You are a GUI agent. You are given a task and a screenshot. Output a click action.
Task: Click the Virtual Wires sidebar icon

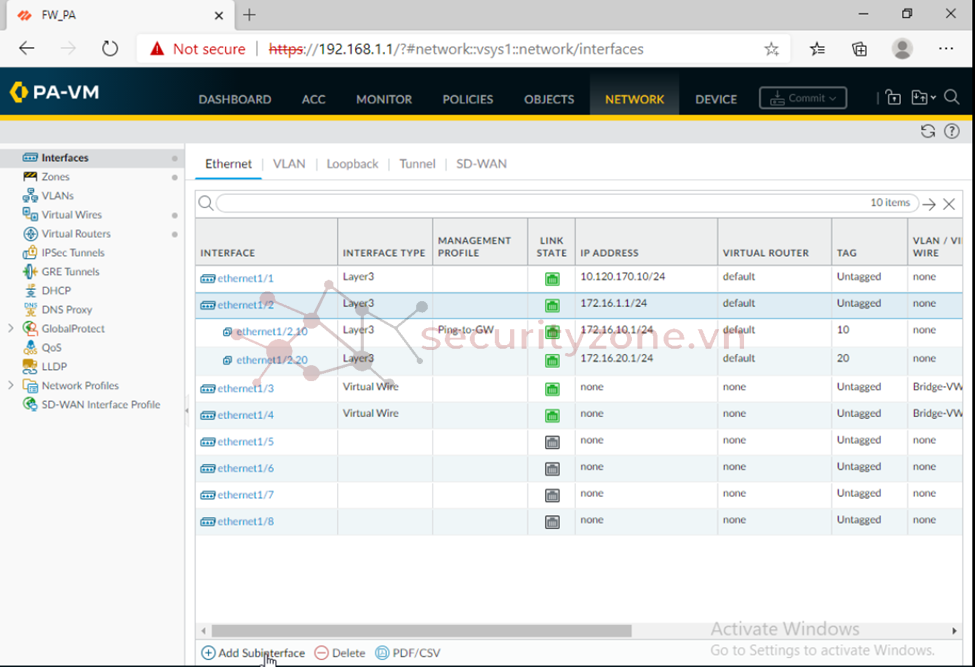coord(30,214)
